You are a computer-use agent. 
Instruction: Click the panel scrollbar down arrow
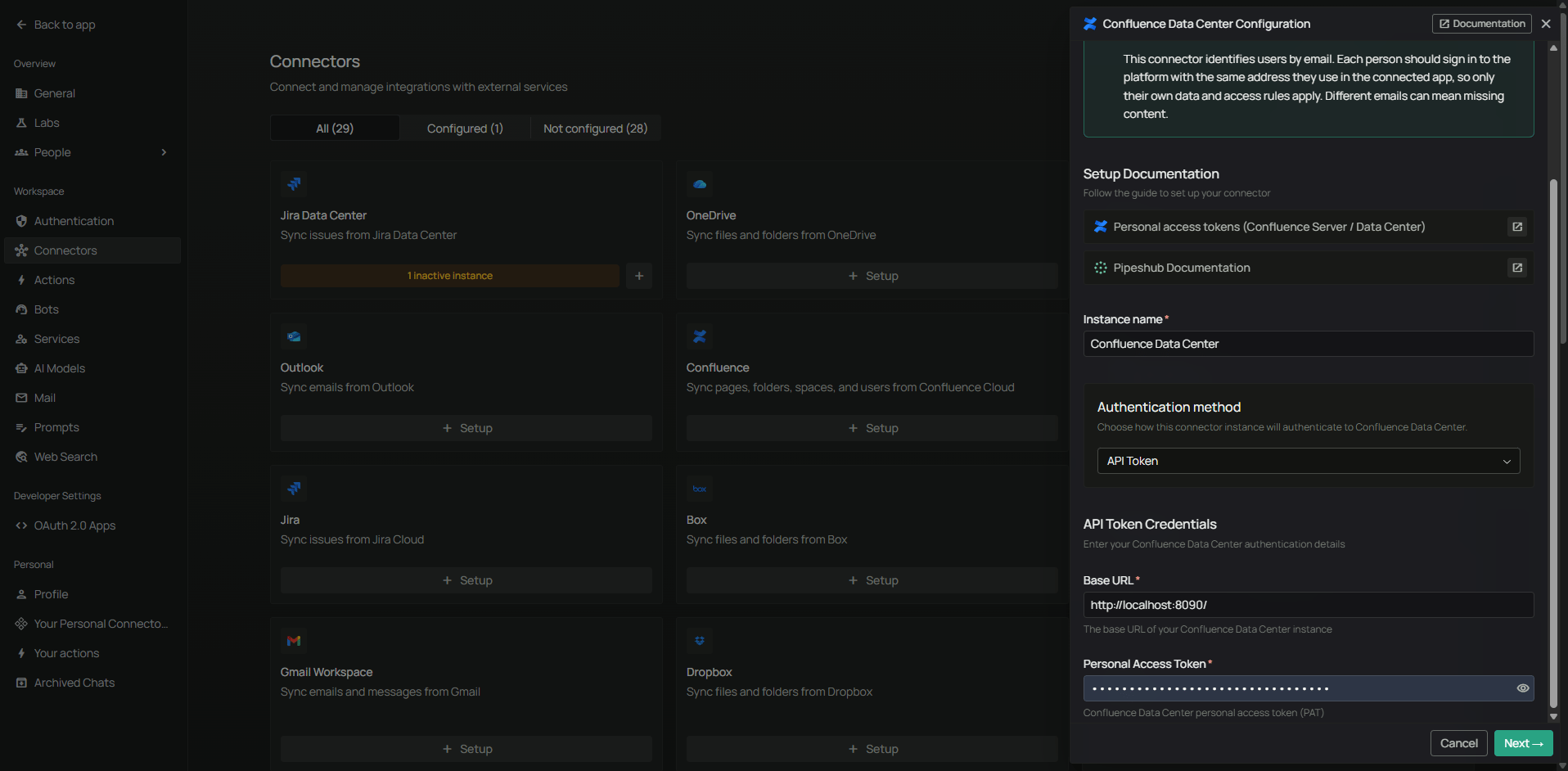click(x=1553, y=717)
